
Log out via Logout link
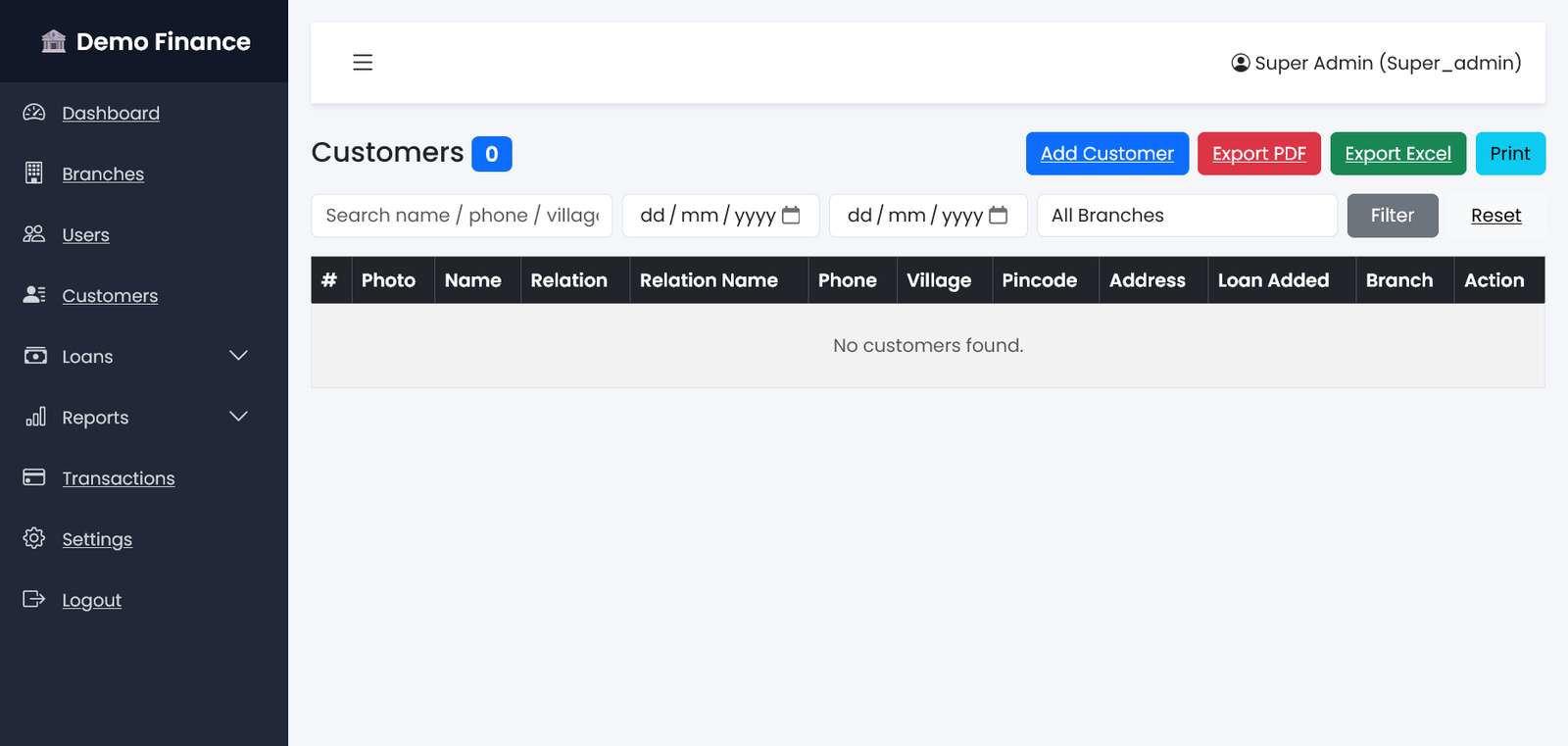coord(91,600)
